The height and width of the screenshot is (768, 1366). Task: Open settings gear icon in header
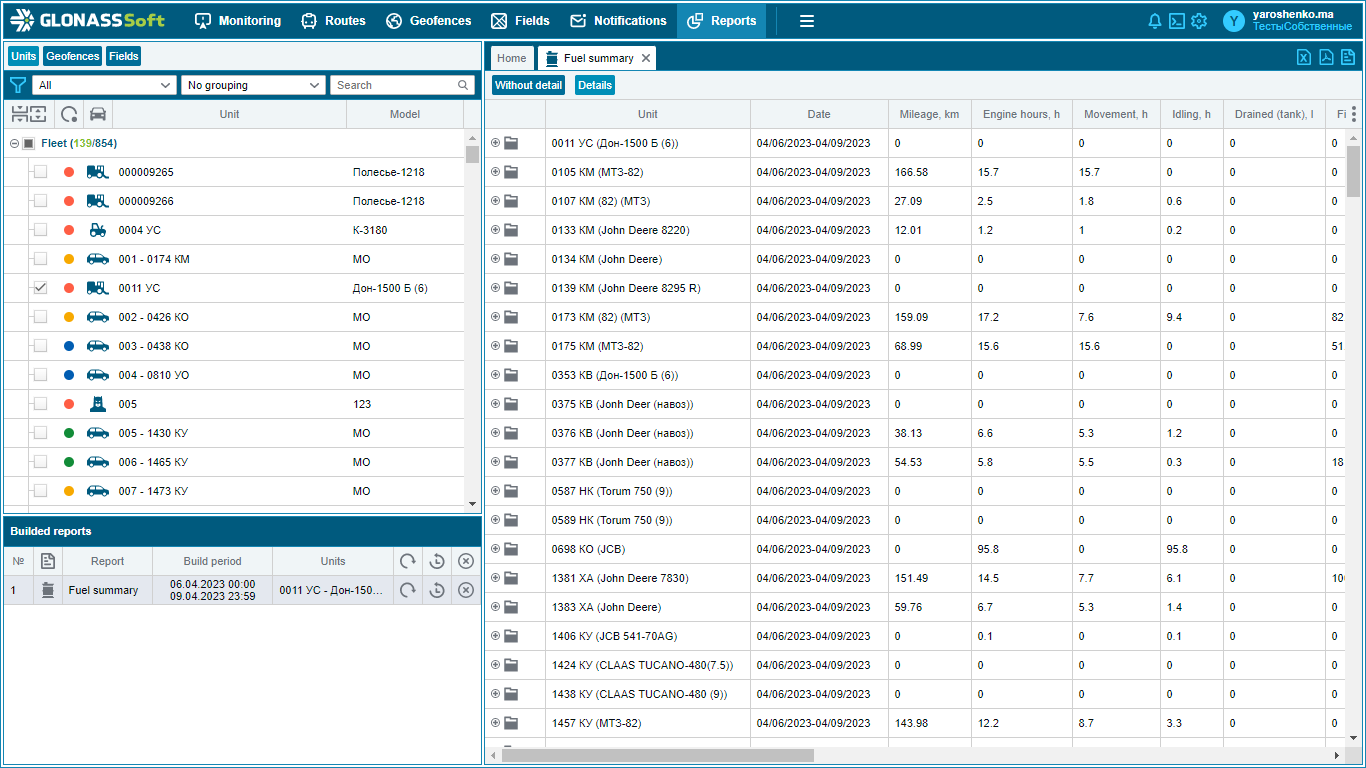(x=1199, y=21)
